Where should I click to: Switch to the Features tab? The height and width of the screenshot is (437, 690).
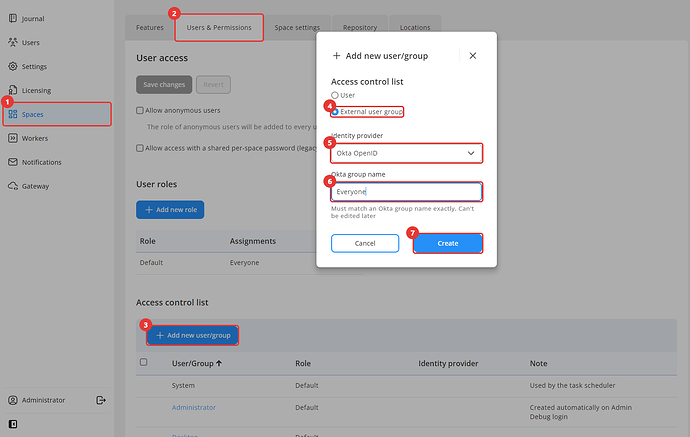150,27
